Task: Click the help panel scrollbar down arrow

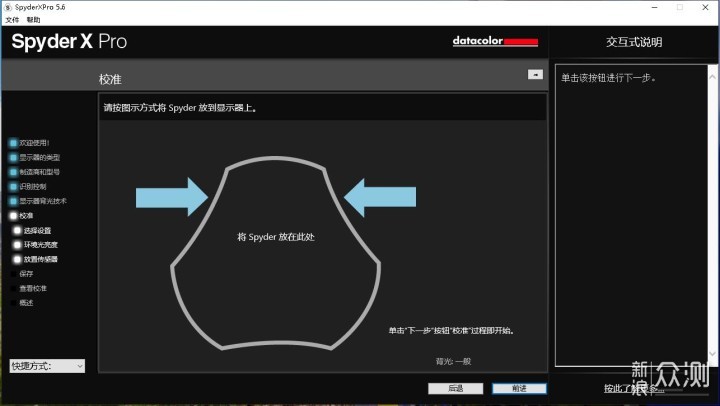Action: [x=713, y=354]
